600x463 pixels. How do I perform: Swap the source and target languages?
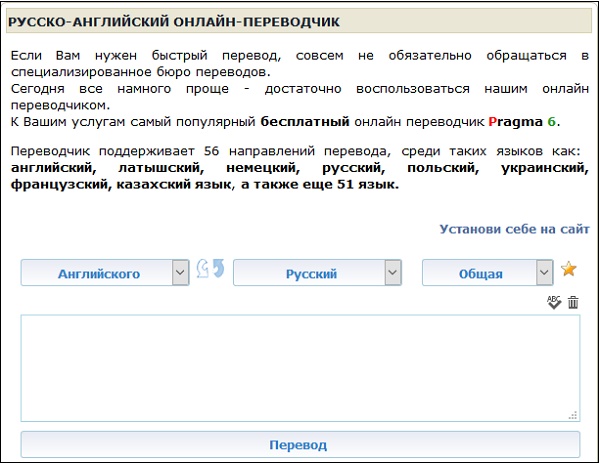coord(210,270)
